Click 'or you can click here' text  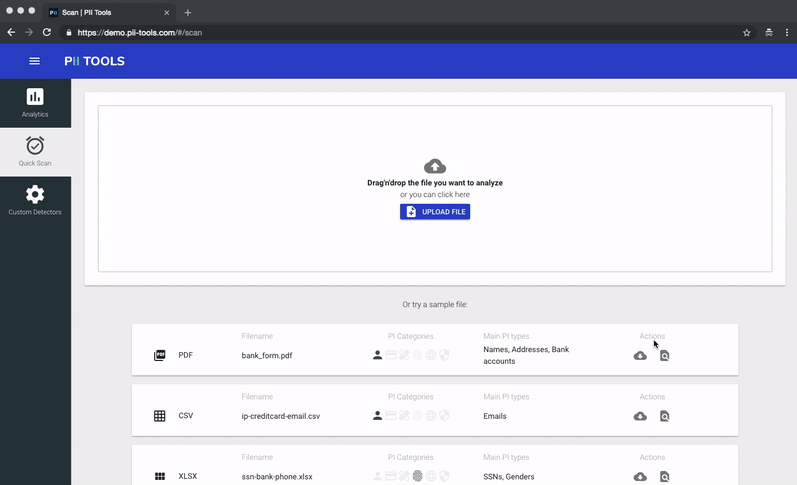(x=435, y=194)
